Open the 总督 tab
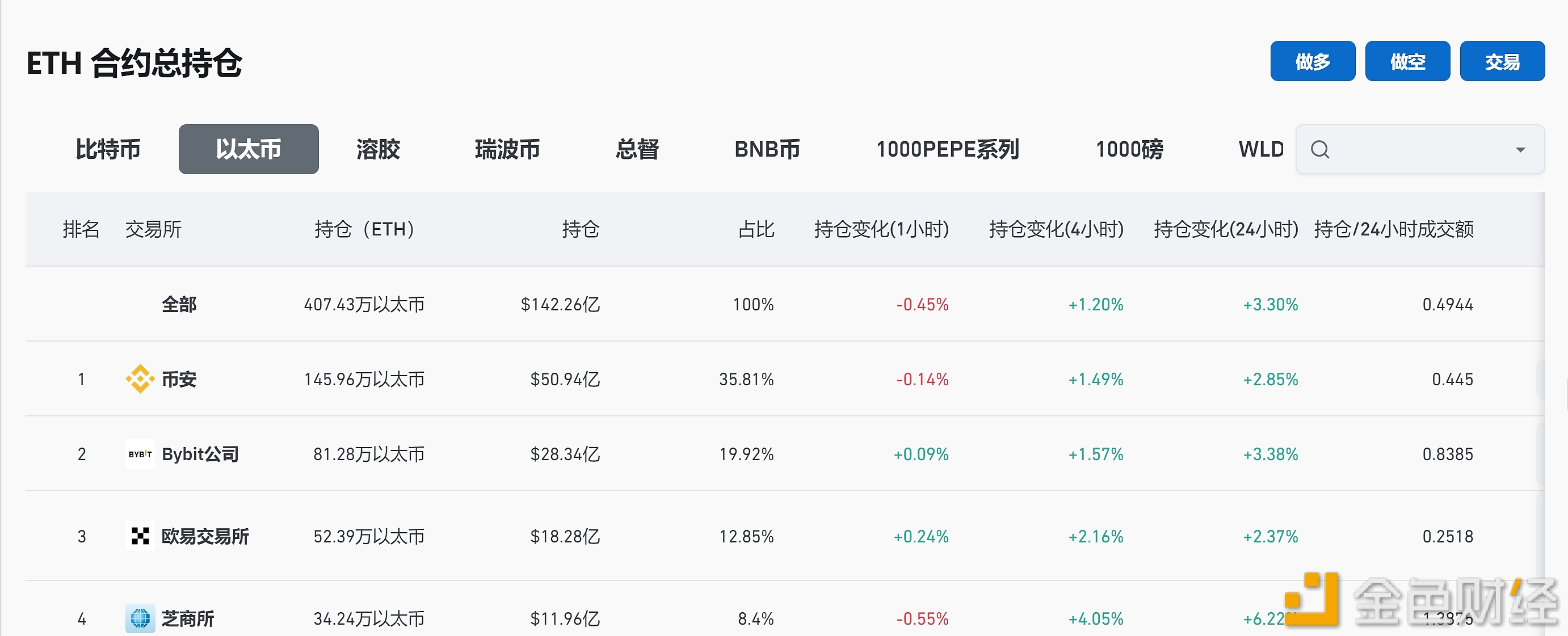The width and height of the screenshot is (1568, 636). click(x=637, y=149)
